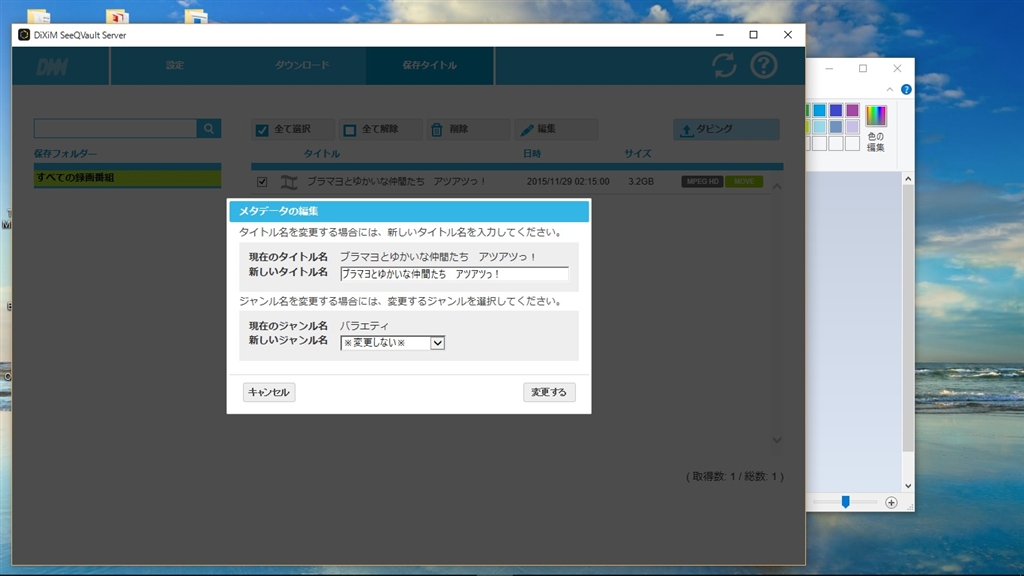This screenshot has width=1024, height=576.
Task: Switch to the 設定 tab
Action: point(174,65)
